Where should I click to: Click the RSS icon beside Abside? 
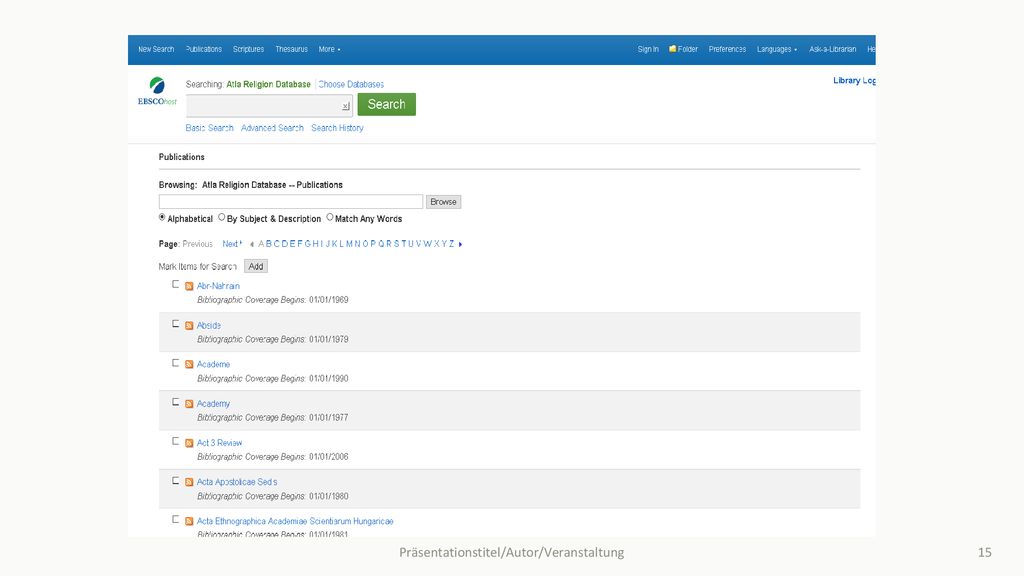[189, 325]
